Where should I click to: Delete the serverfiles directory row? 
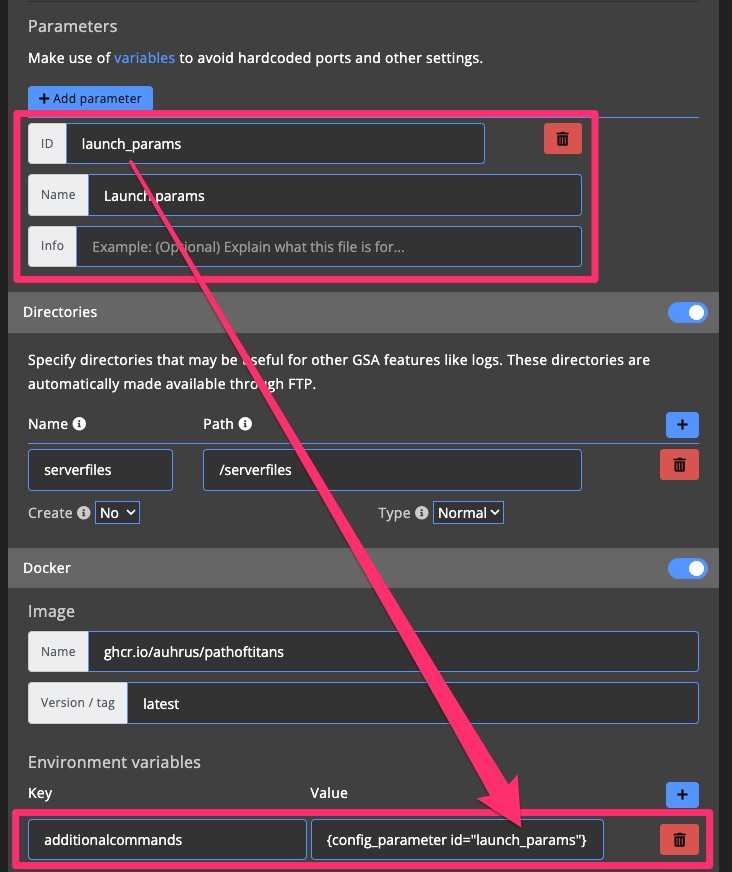(x=679, y=464)
